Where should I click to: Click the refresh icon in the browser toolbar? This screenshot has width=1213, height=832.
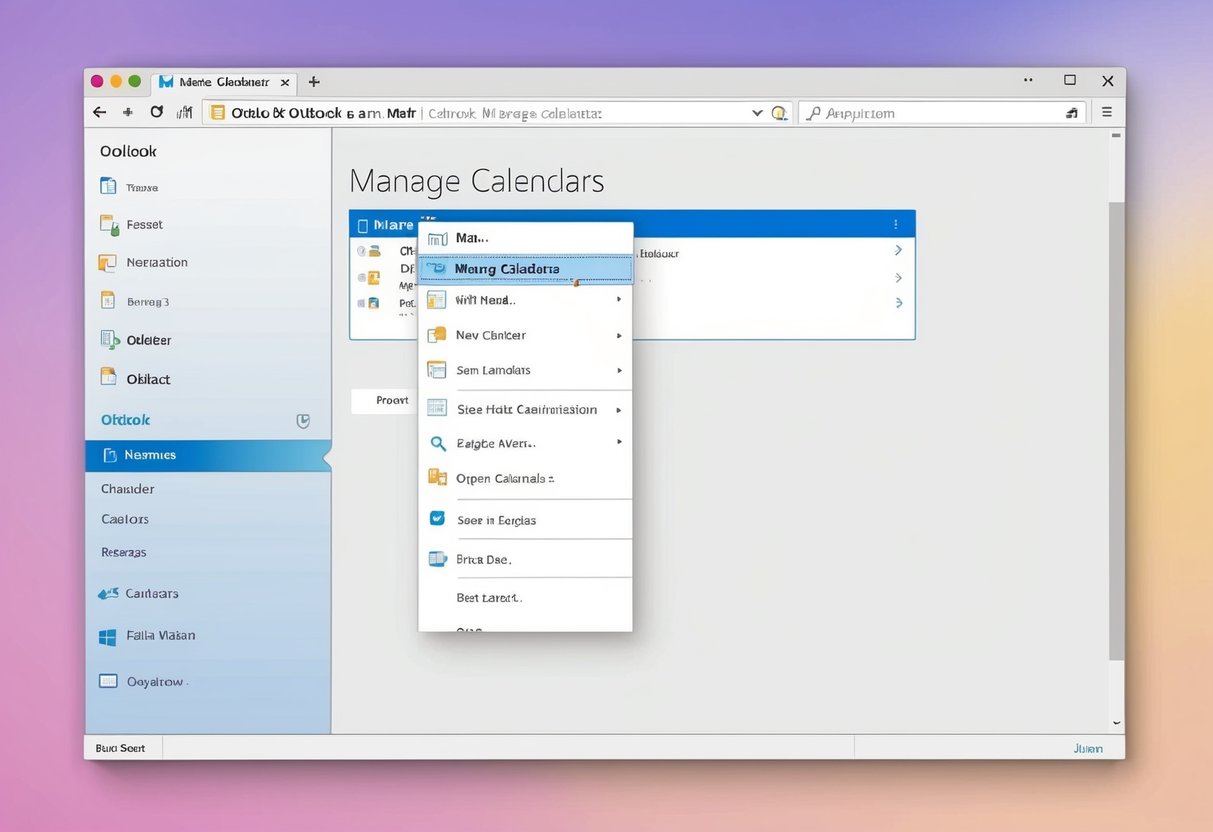point(157,112)
